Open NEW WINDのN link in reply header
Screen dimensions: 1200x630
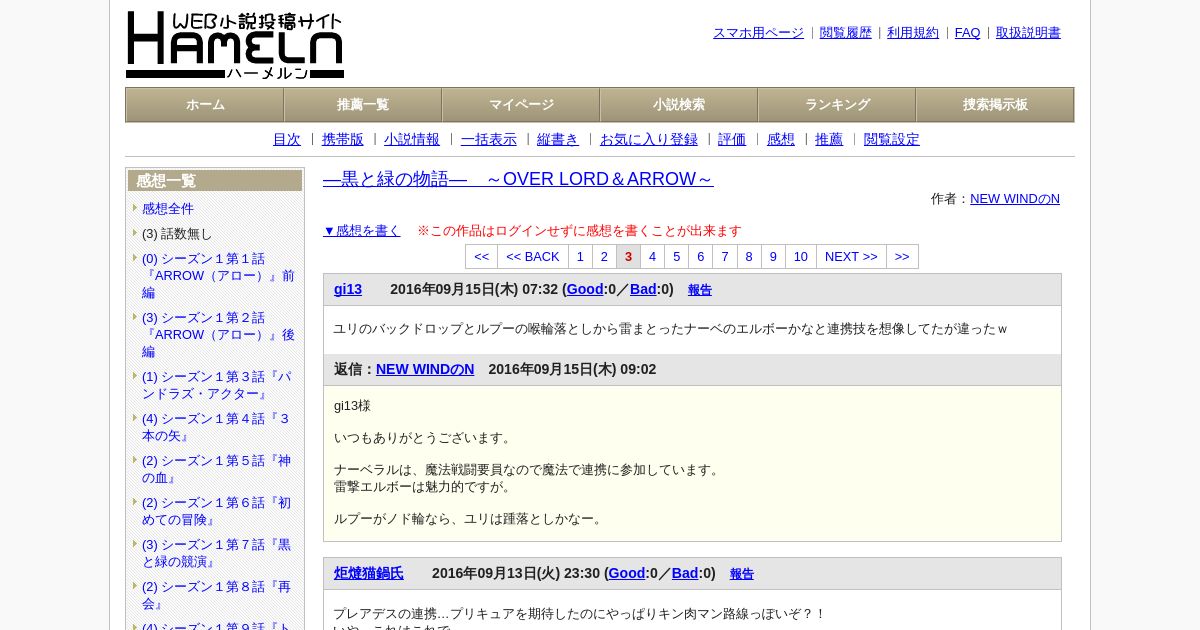click(x=425, y=370)
